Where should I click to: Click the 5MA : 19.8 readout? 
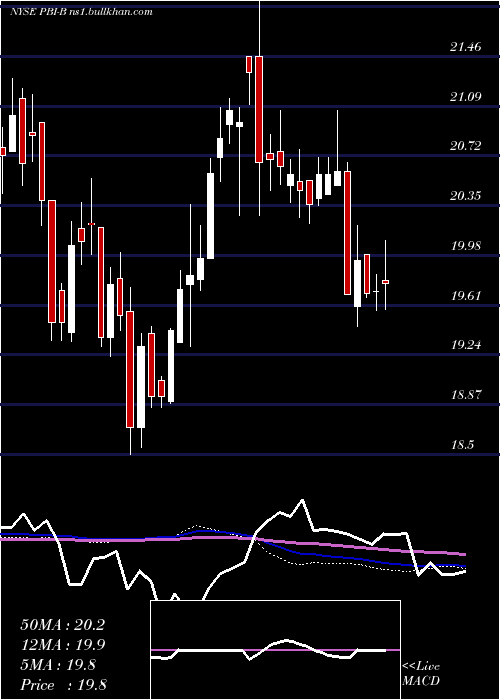[x=57, y=665]
